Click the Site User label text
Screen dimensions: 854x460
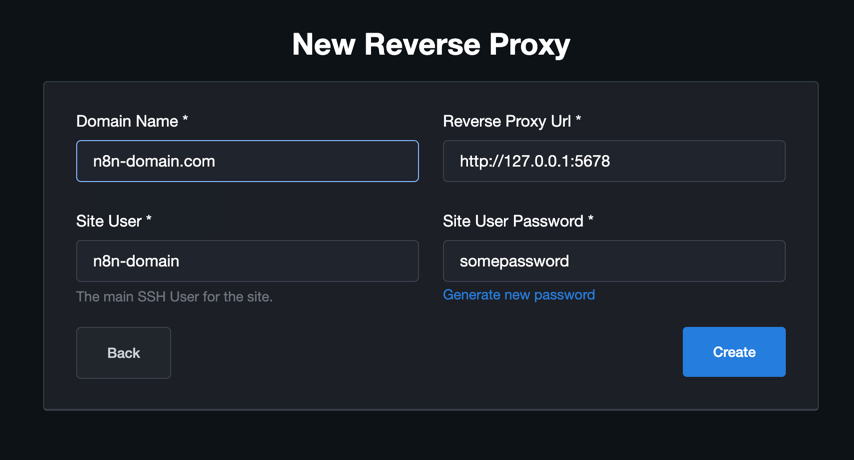click(109, 221)
